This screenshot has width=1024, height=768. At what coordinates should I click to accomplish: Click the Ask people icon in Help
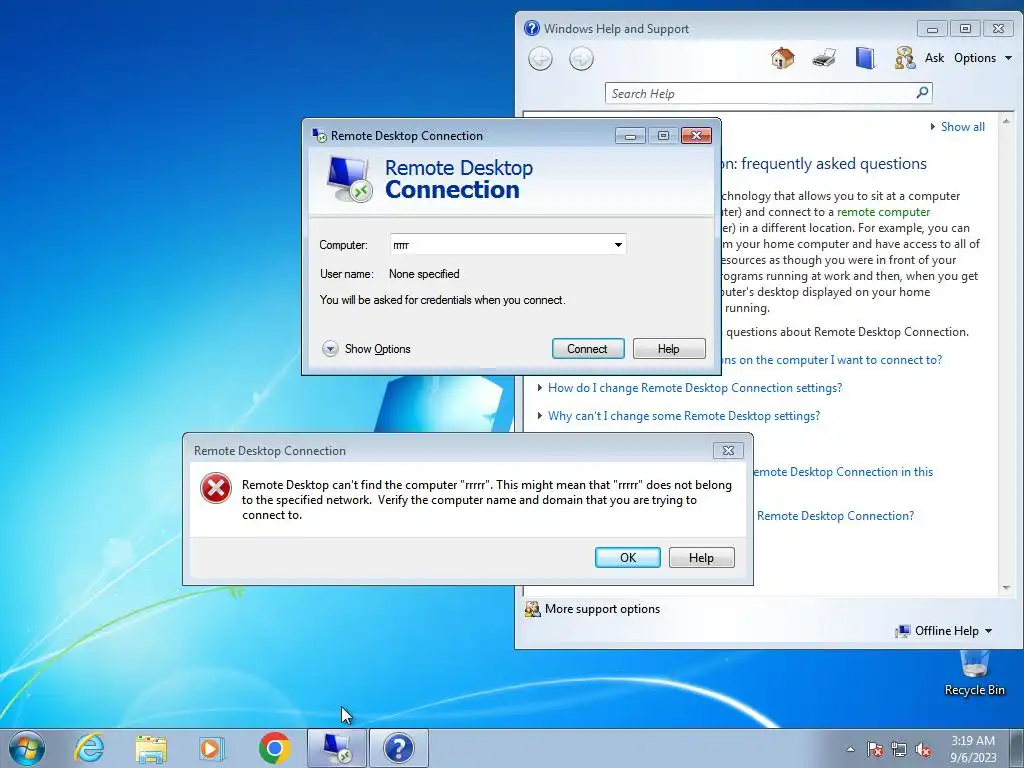(x=904, y=58)
